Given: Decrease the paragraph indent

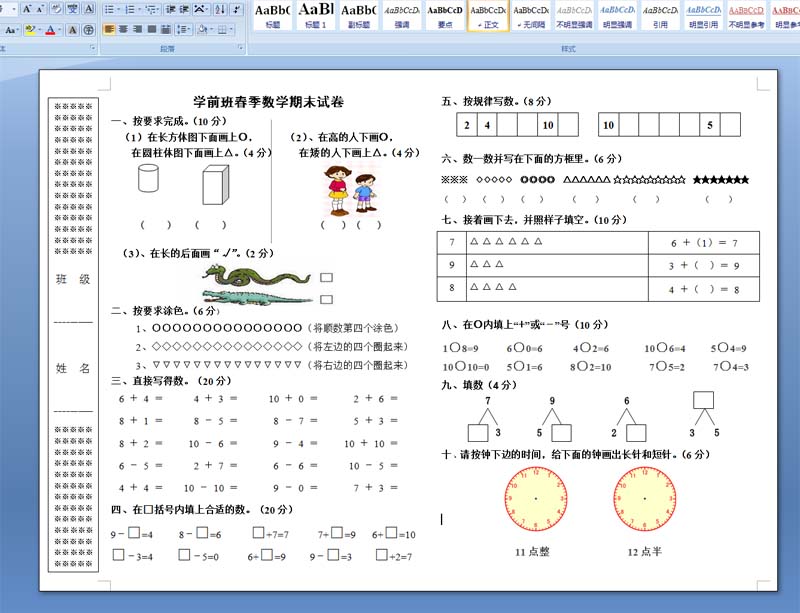Looking at the screenshot, I should point(169,9).
